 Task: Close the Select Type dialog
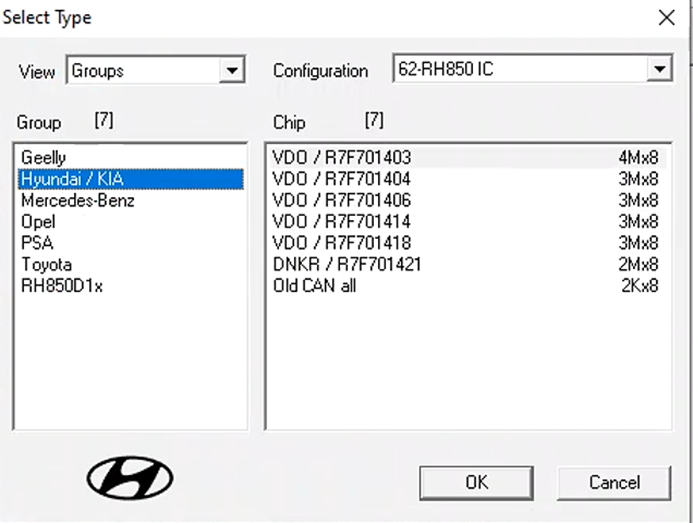click(666, 17)
